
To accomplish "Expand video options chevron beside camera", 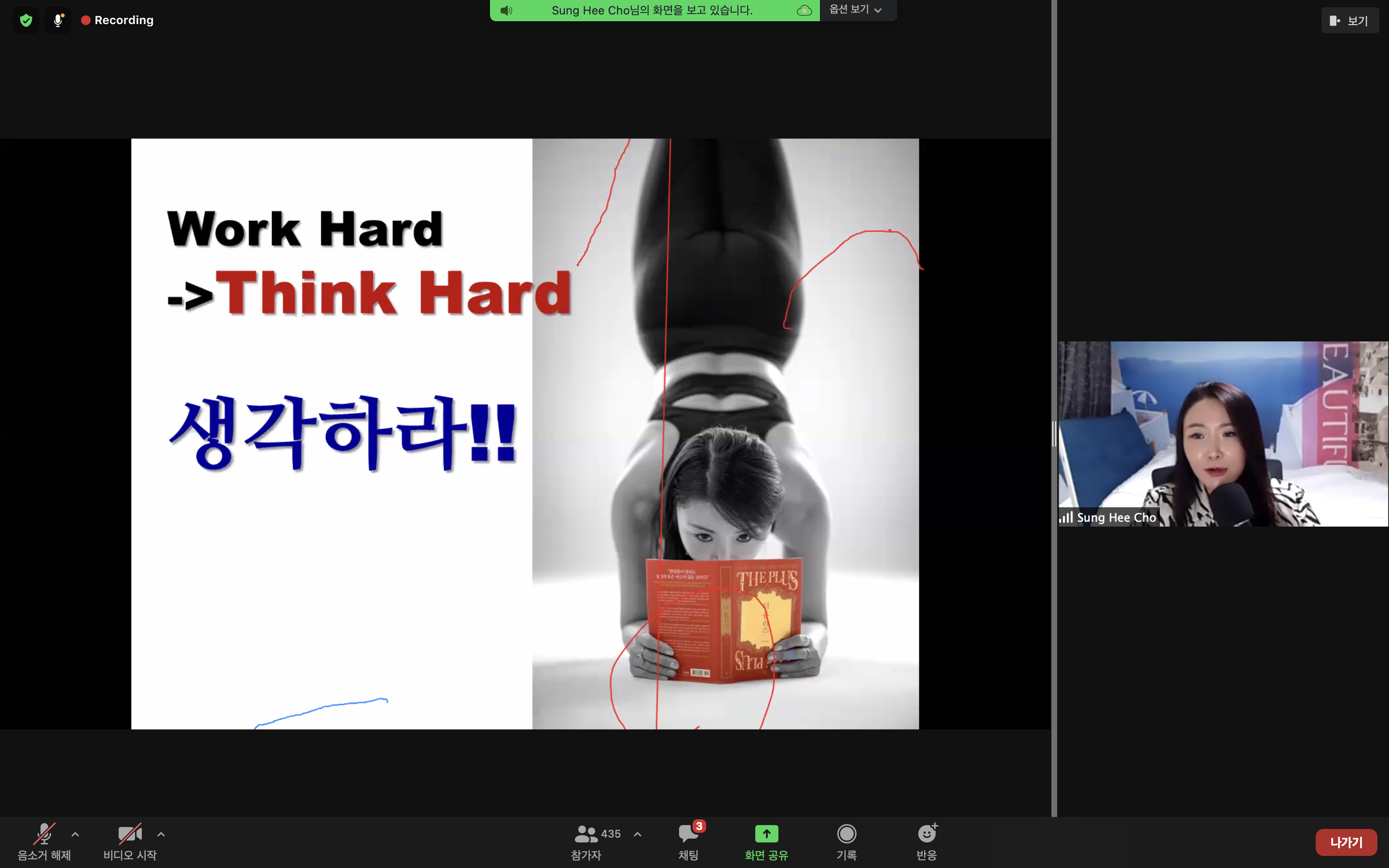I will click(161, 834).
